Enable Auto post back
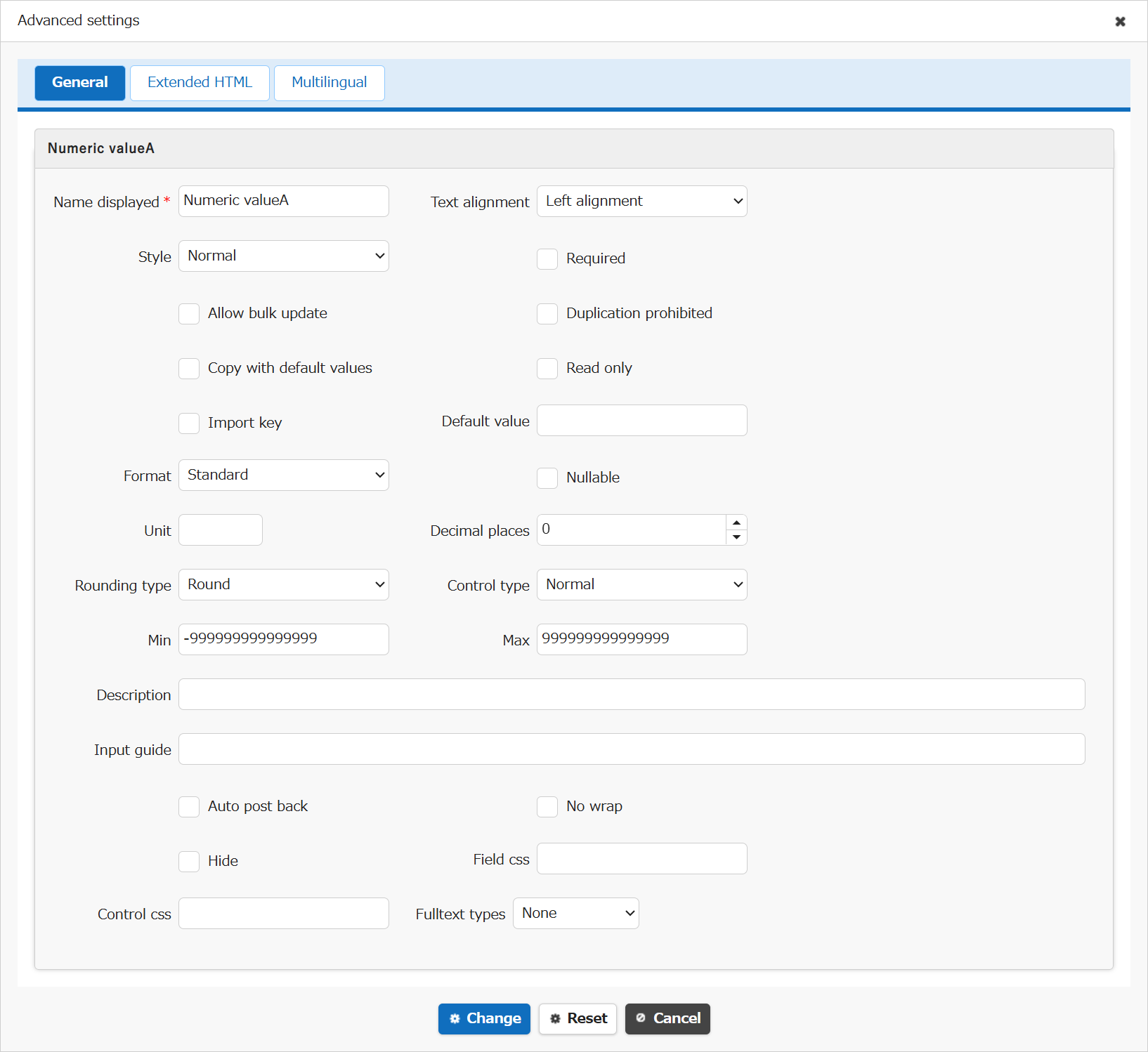 point(189,807)
